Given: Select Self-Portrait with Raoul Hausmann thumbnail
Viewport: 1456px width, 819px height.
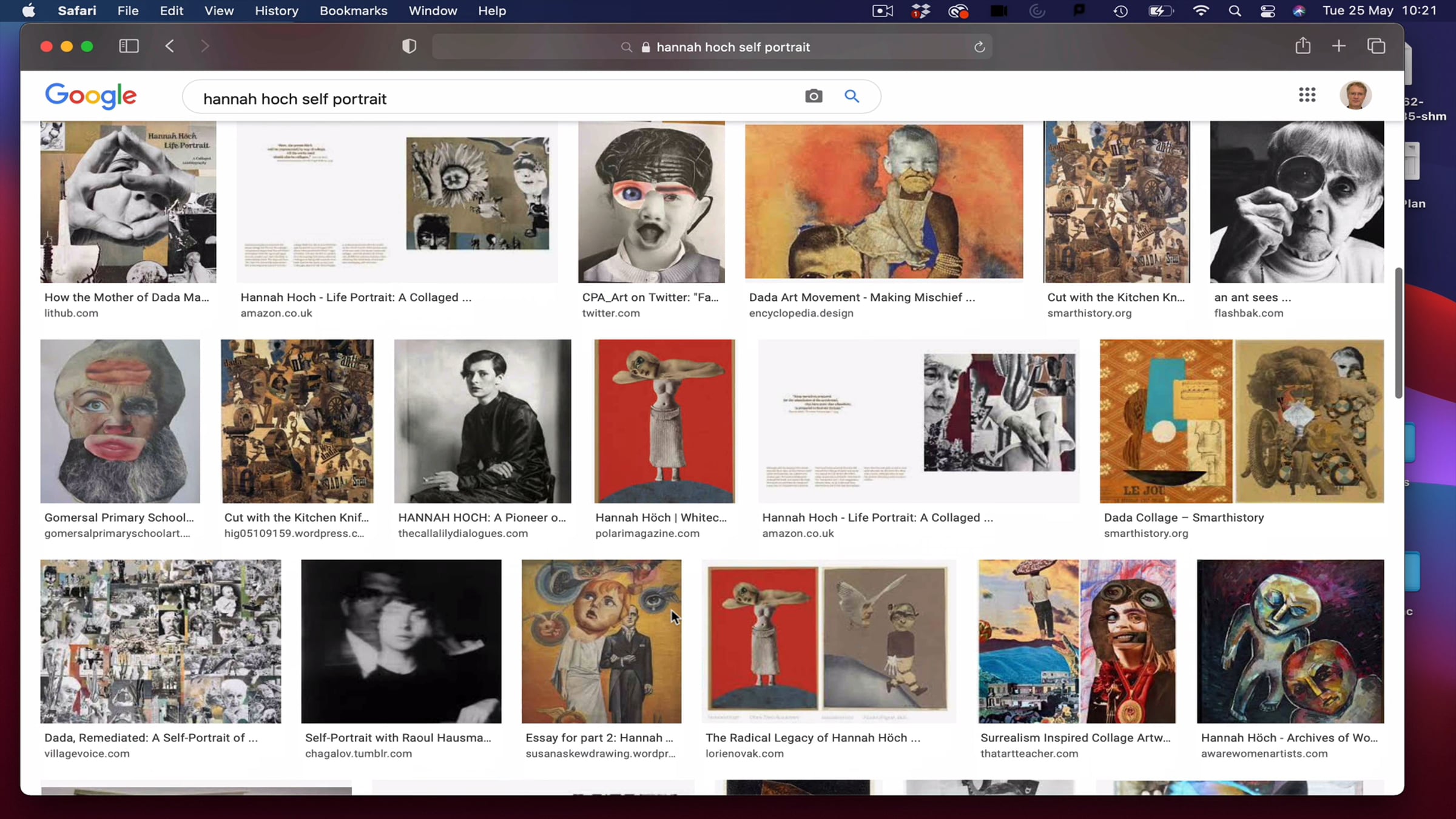Looking at the screenshot, I should pos(401,641).
